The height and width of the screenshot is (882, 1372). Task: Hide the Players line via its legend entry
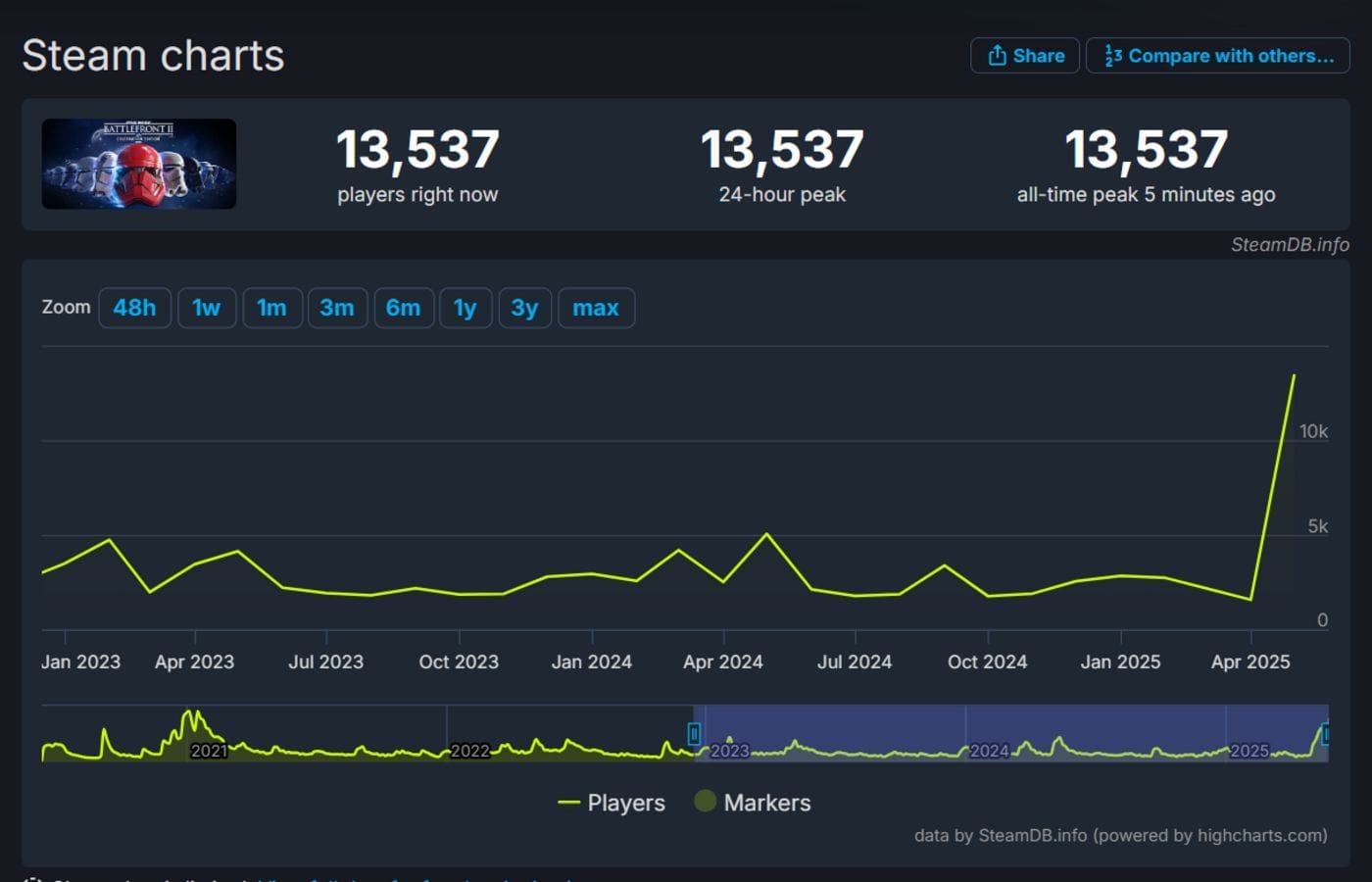611,803
